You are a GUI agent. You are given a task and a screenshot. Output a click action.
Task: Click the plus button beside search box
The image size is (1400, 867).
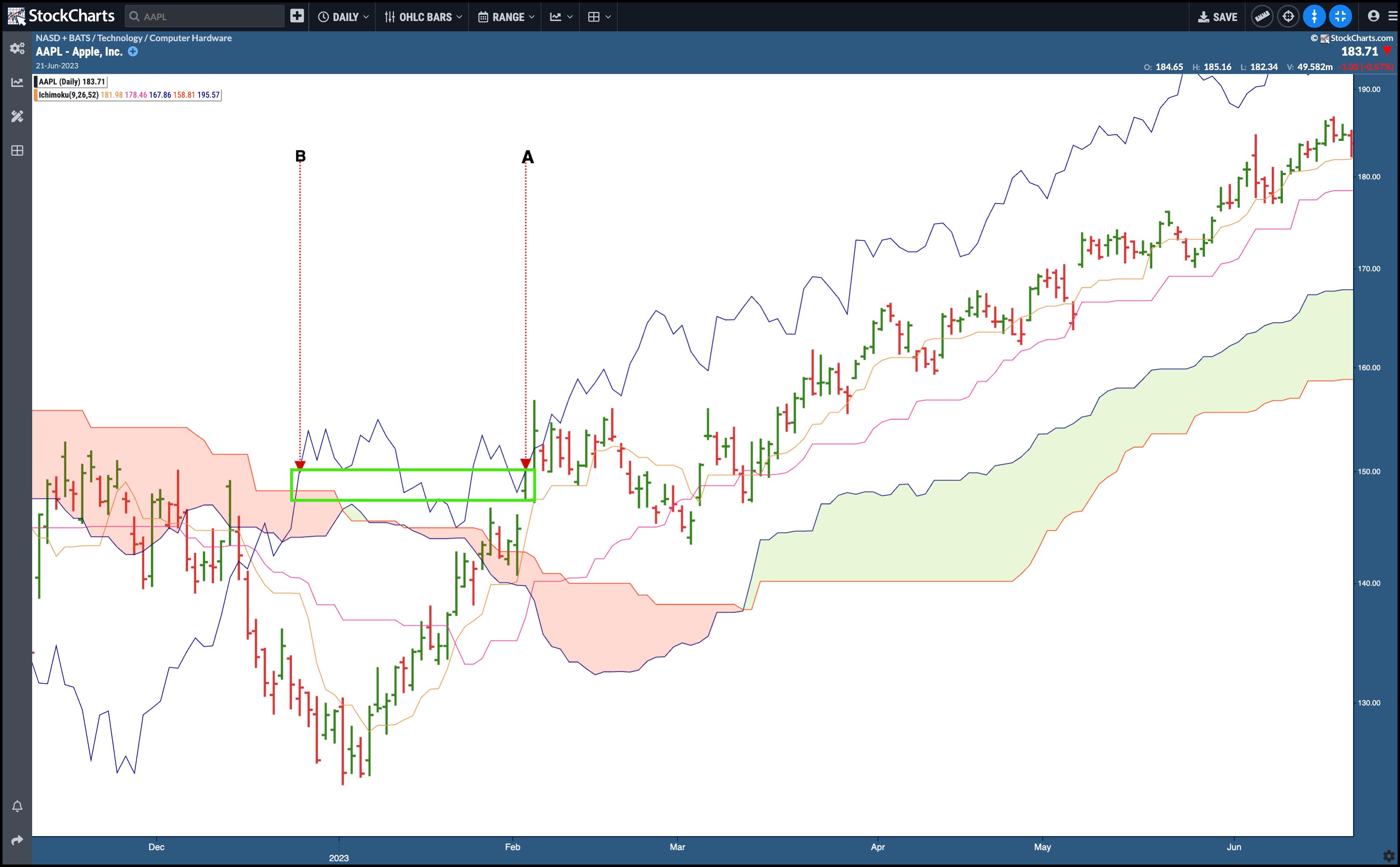(296, 16)
